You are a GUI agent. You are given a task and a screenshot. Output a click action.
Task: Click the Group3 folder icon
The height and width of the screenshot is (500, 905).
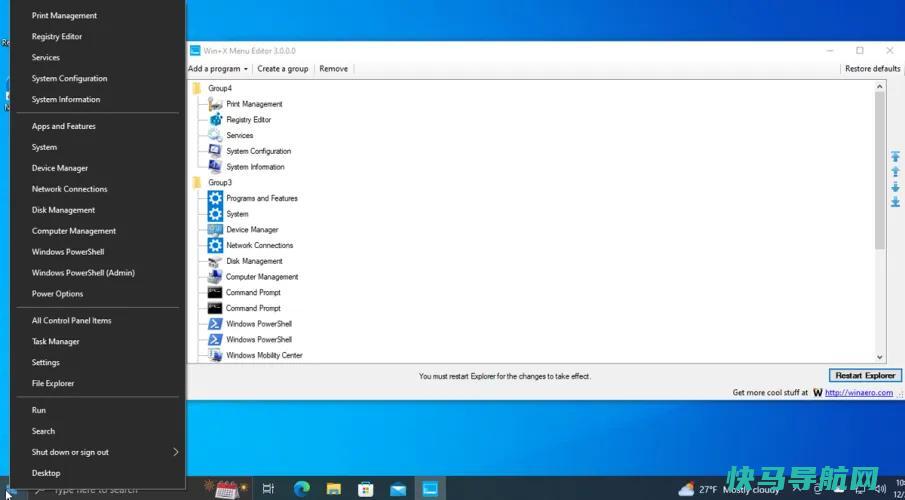point(197,182)
